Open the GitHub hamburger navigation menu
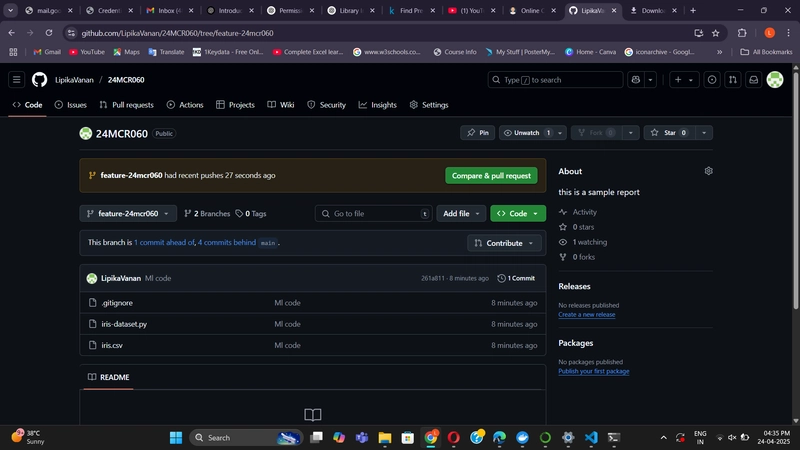800x450 pixels. tap(16, 80)
